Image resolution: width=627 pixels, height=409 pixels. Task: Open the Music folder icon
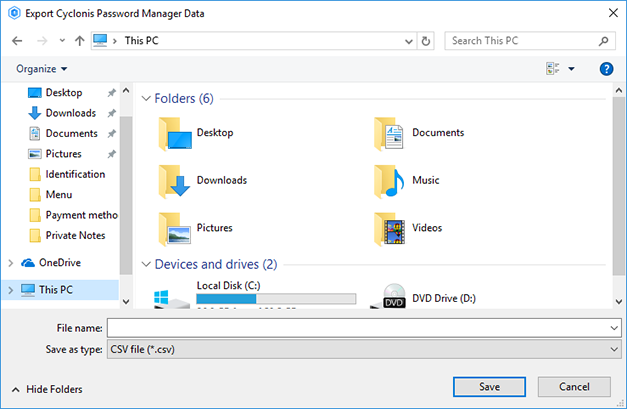coord(389,180)
